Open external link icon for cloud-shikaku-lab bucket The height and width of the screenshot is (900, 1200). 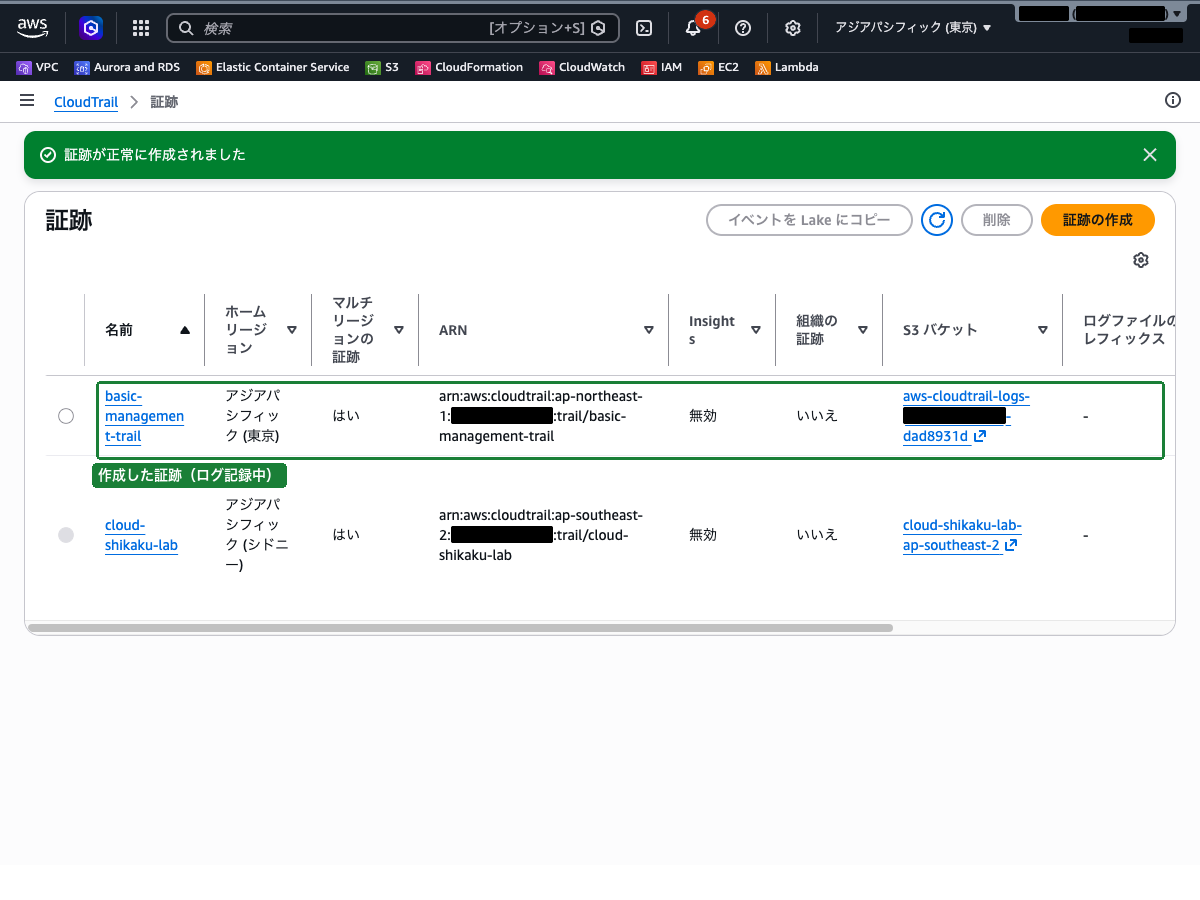(1011, 546)
